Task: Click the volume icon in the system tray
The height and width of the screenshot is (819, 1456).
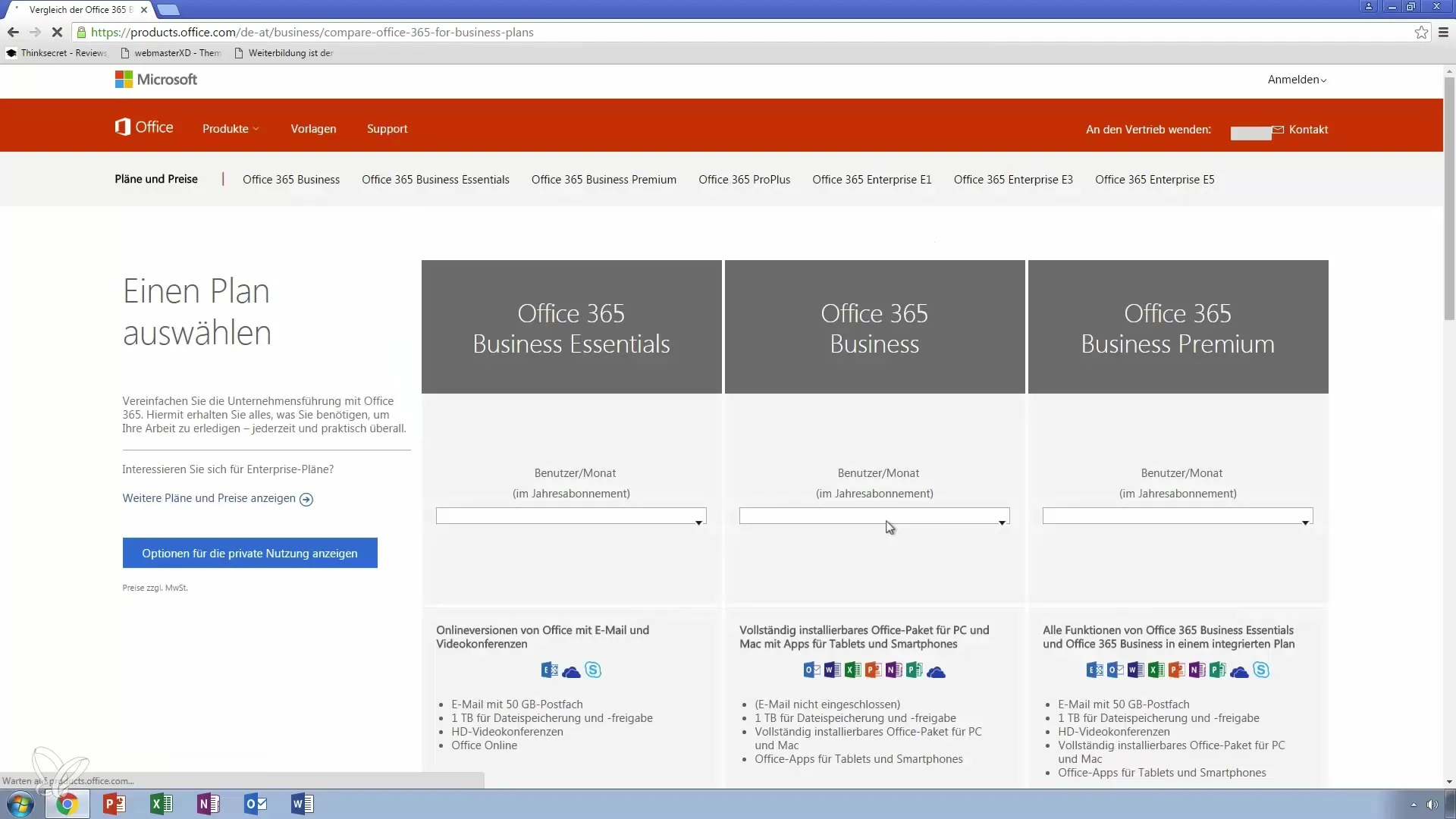Action: (1432, 805)
